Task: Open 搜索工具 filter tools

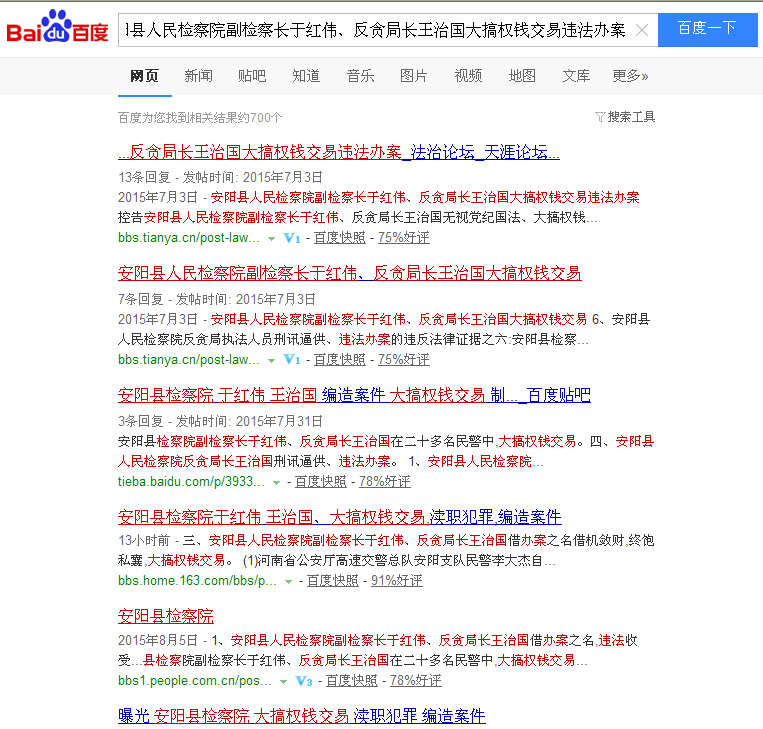Action: [625, 117]
